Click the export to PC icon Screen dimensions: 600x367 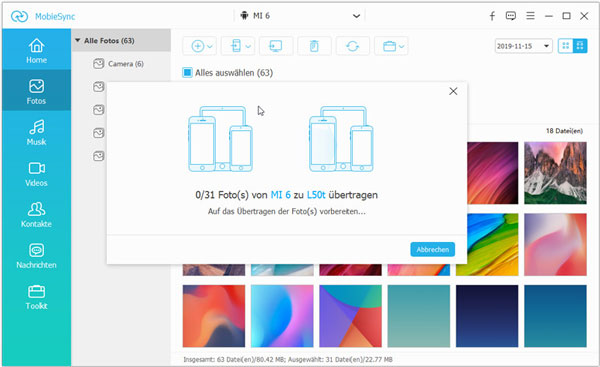pyautogui.click(x=276, y=46)
